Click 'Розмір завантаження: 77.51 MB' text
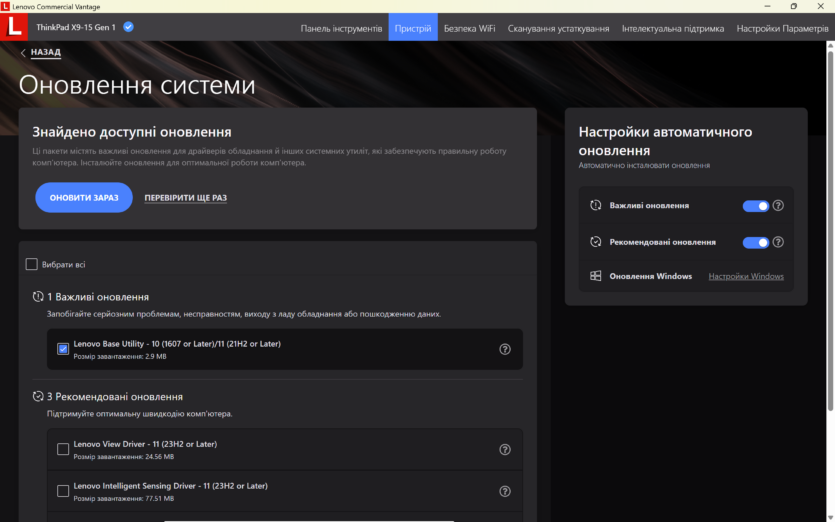Image resolution: width=835 pixels, height=522 pixels. pyautogui.click(x=124, y=499)
